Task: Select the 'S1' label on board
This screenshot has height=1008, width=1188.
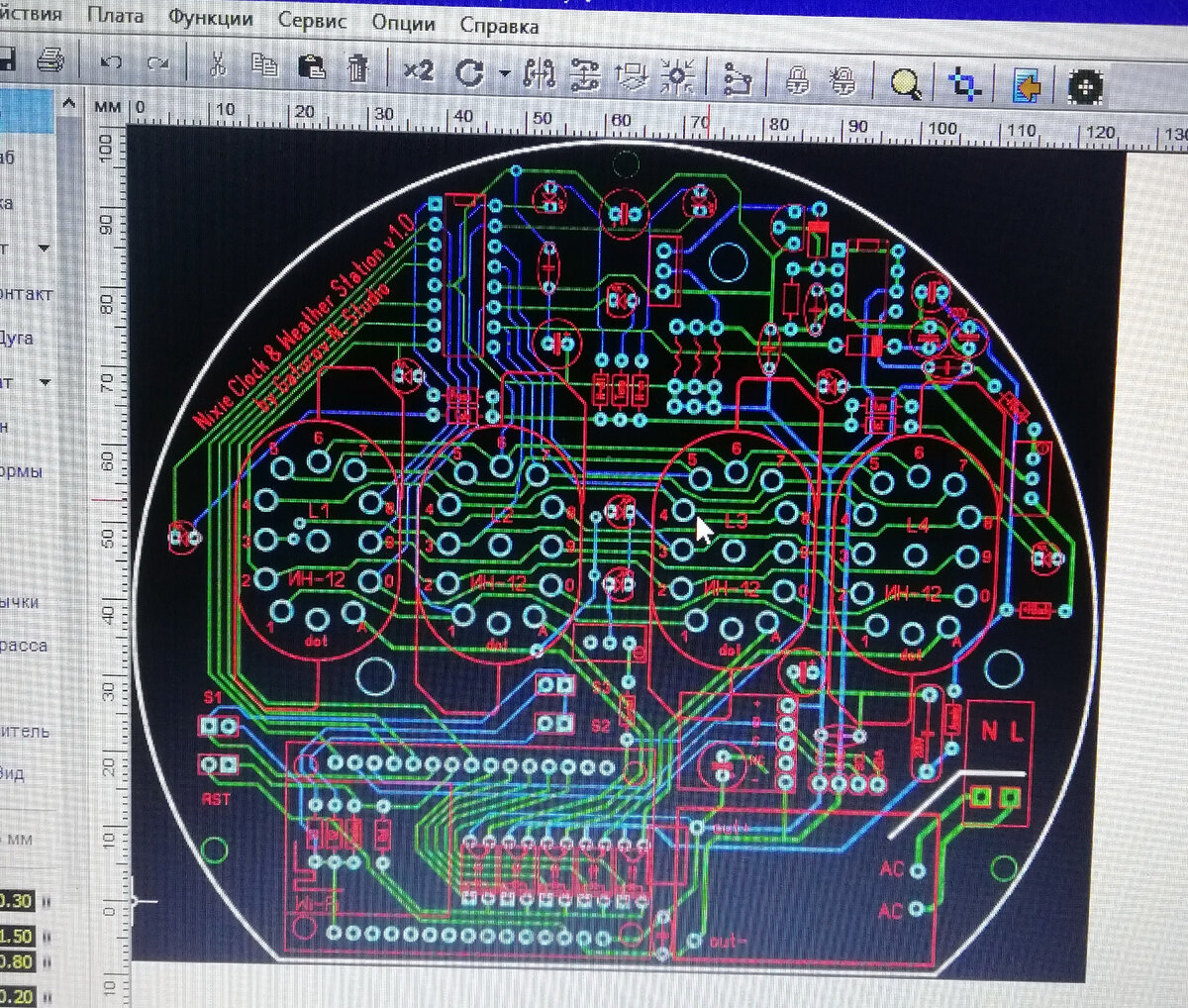Action: 213,698
